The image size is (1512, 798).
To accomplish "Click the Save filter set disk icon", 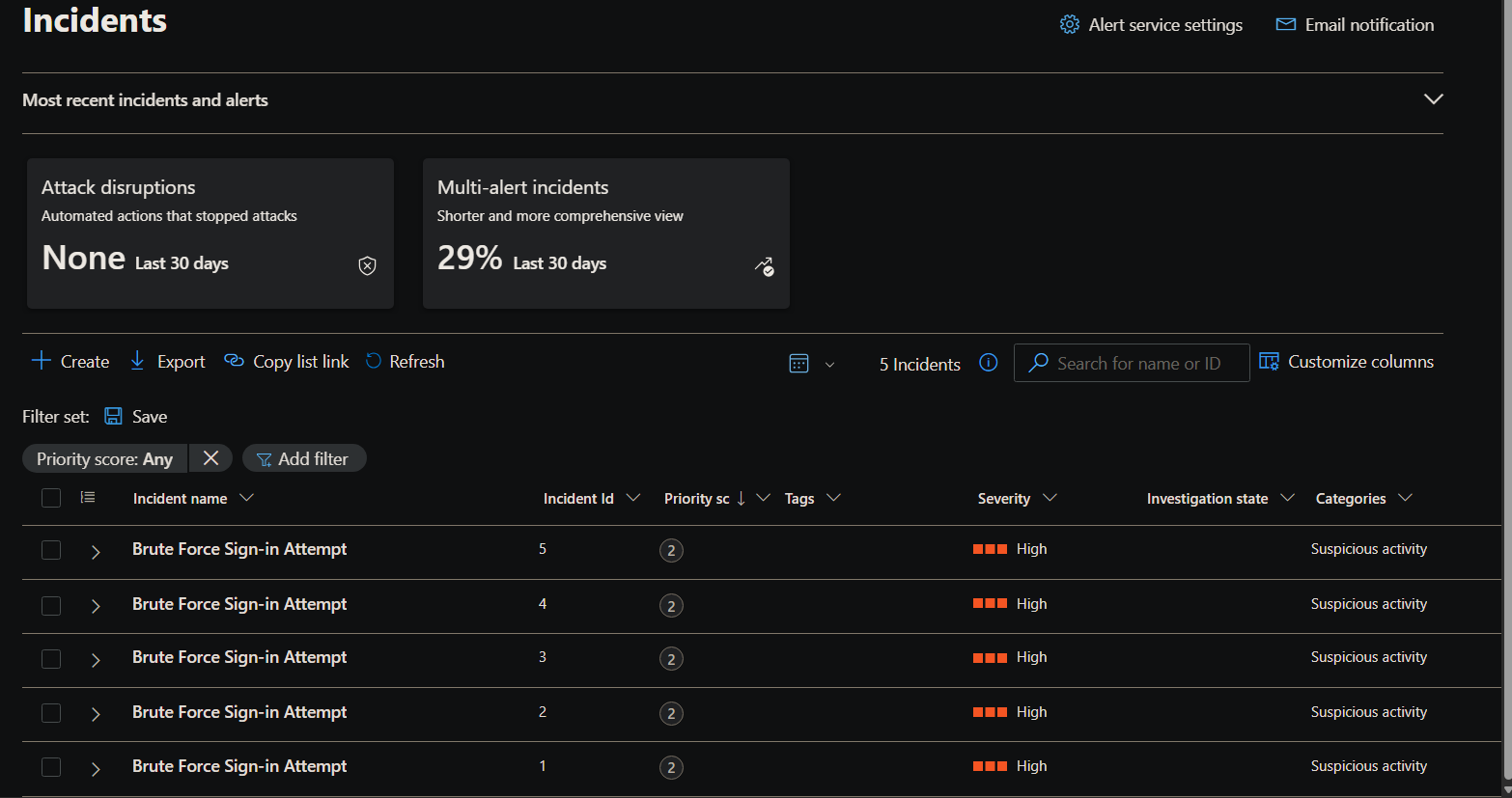I will [x=113, y=416].
